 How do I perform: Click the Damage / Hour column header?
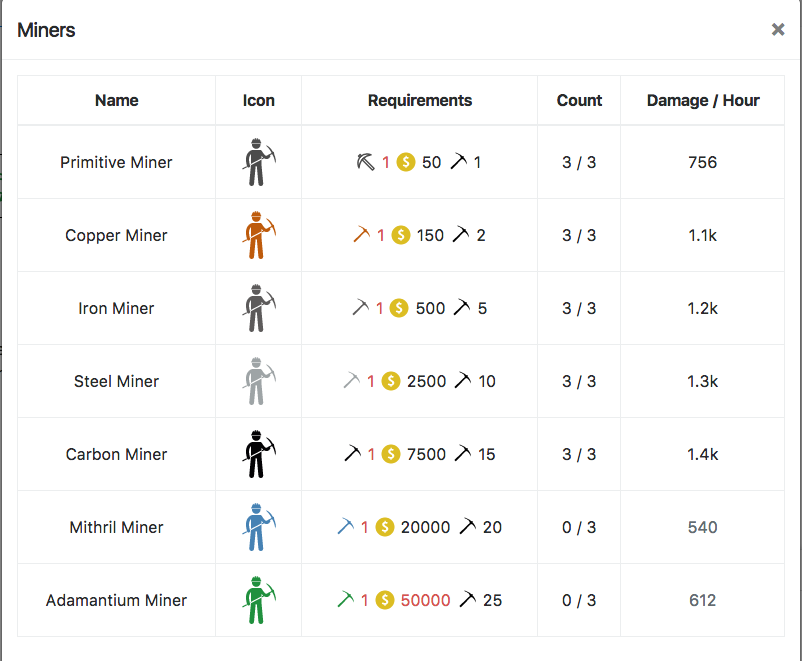click(x=703, y=100)
